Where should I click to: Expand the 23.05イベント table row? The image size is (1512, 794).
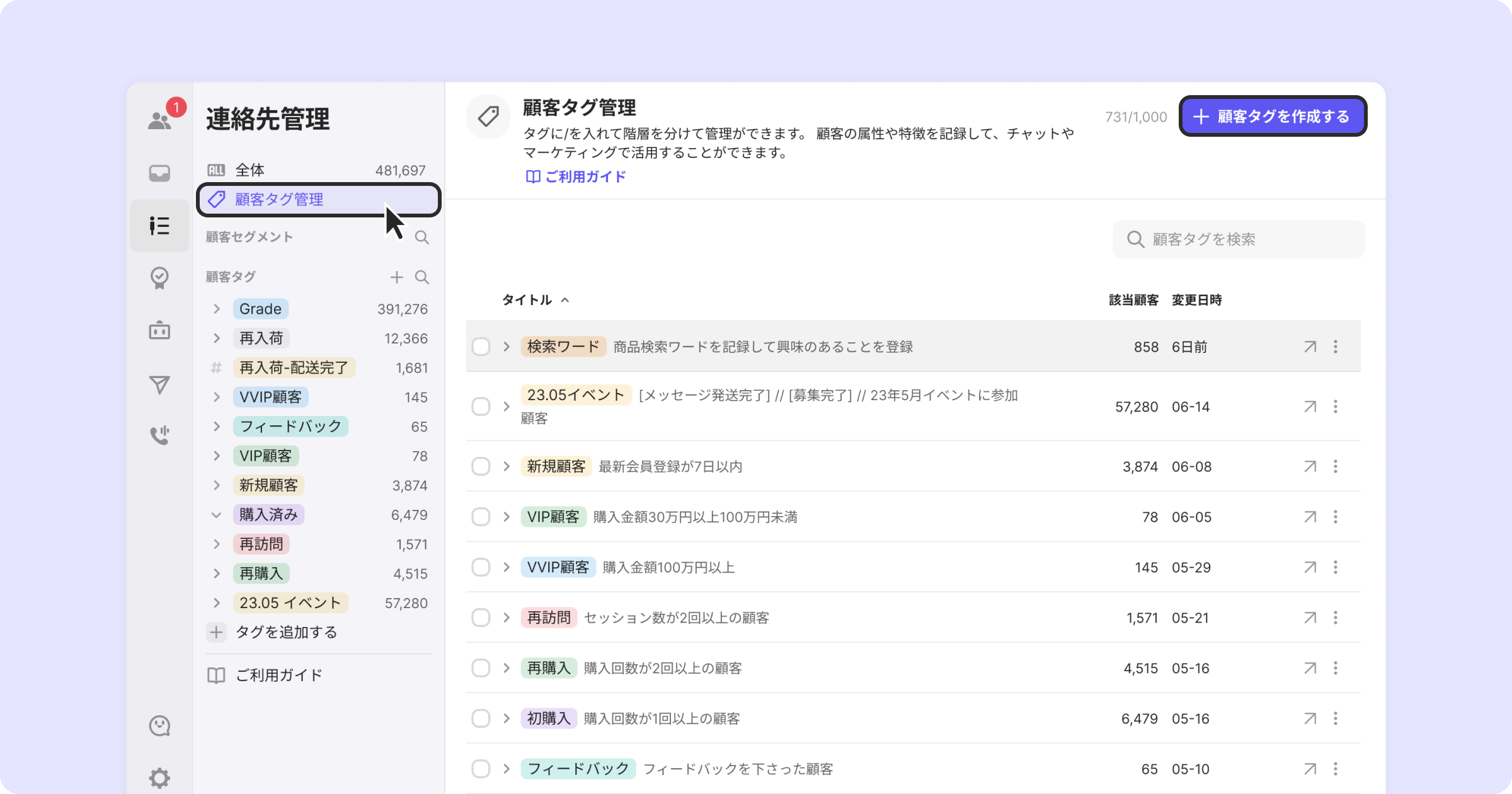click(x=507, y=406)
